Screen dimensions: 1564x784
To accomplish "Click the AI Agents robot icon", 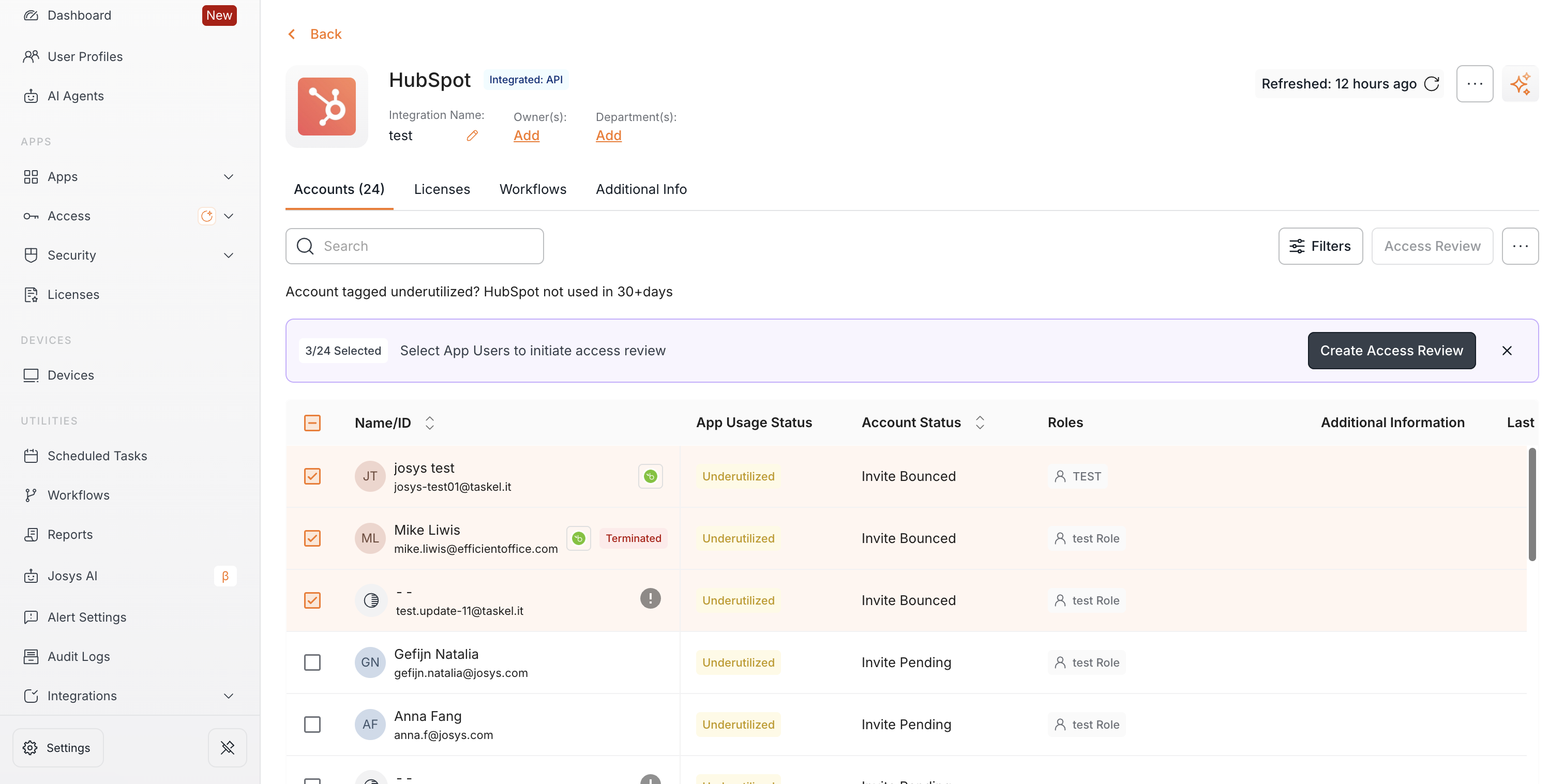I will pos(31,96).
